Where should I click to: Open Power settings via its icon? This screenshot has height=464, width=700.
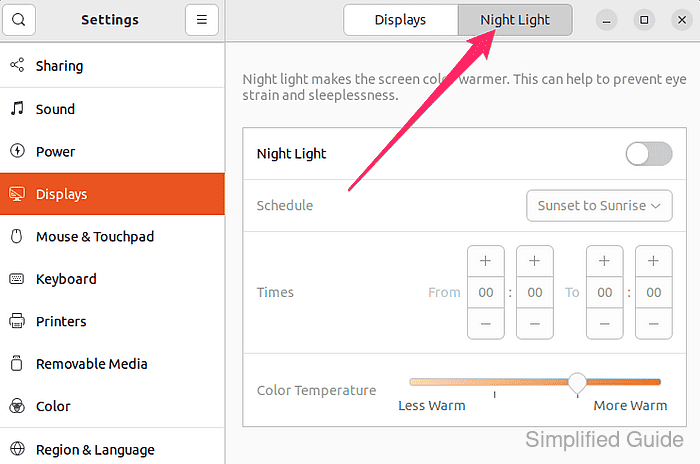(17, 151)
